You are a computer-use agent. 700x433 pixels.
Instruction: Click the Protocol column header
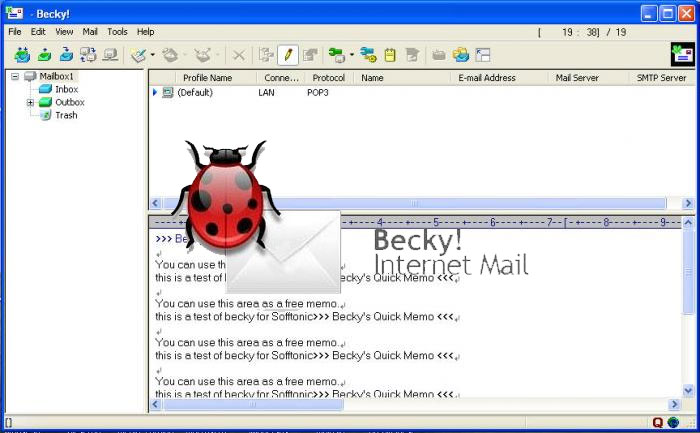(329, 78)
